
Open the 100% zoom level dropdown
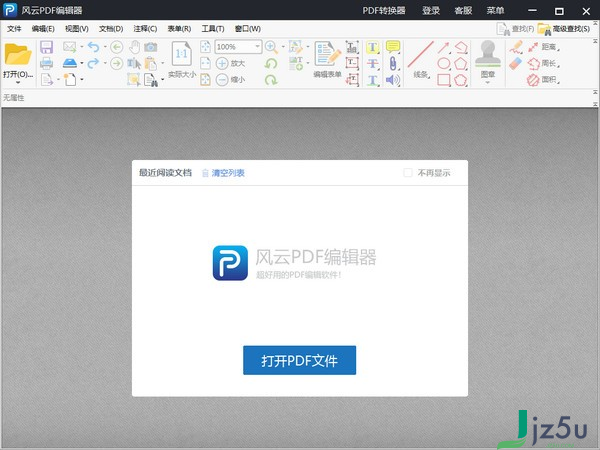257,47
